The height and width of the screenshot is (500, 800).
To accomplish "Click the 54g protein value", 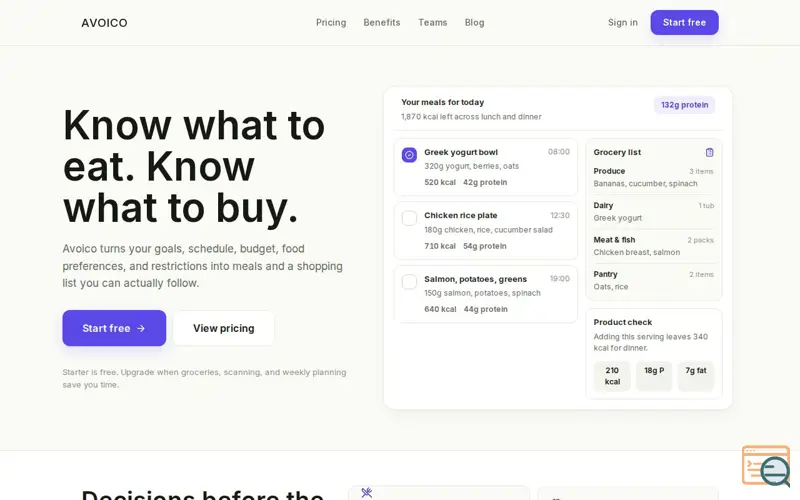I will (x=485, y=246).
